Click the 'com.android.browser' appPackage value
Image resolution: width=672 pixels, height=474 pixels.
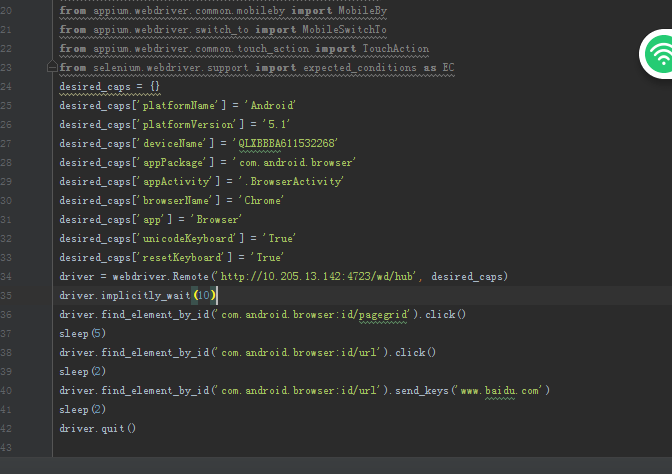[x=294, y=162]
